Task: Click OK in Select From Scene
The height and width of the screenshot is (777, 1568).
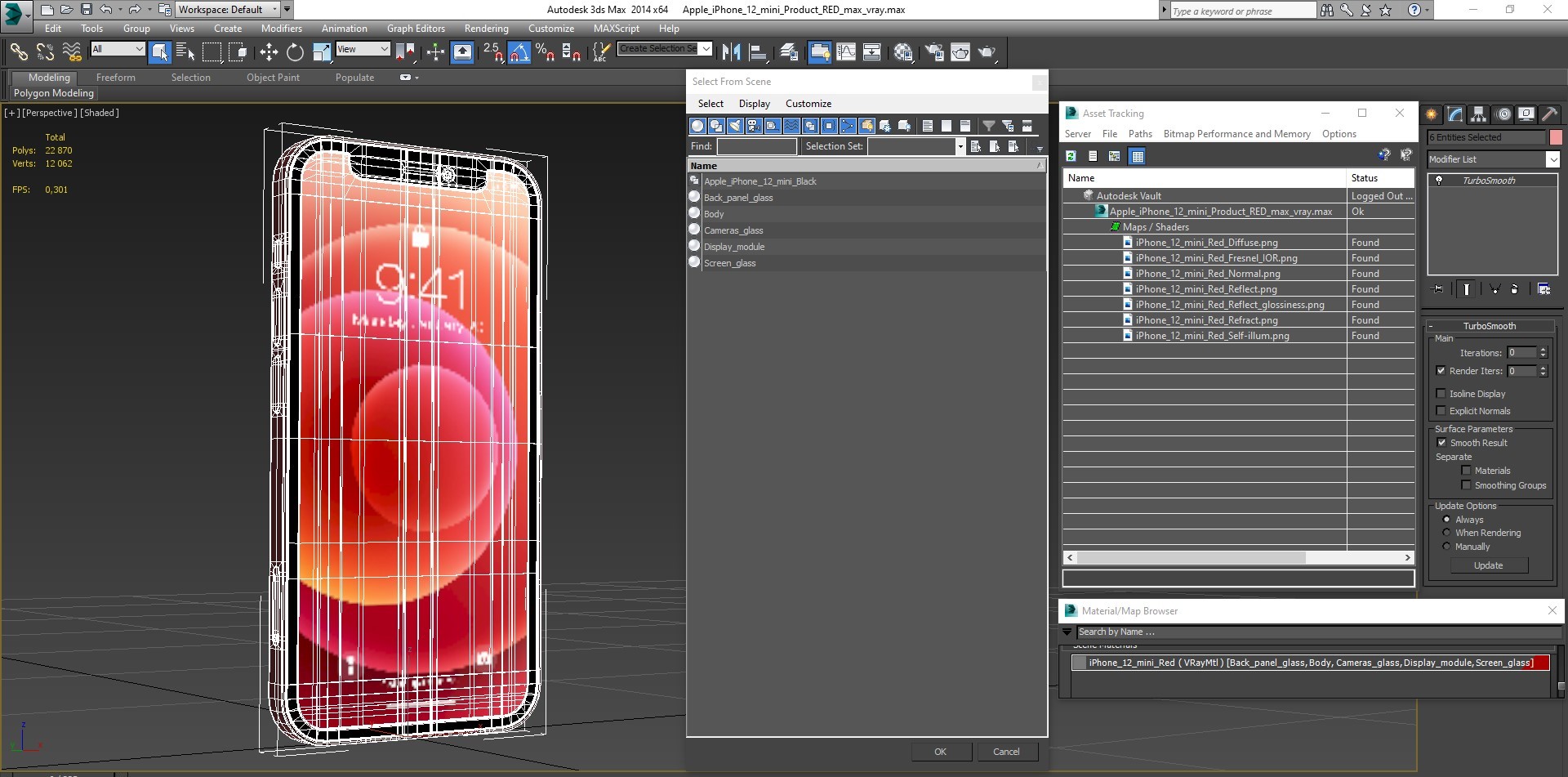Action: pos(940,752)
